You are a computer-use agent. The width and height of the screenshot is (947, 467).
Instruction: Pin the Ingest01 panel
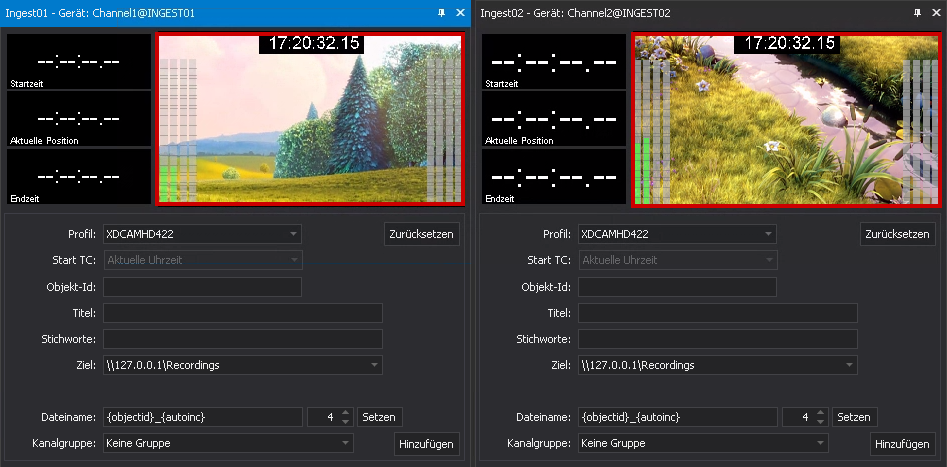point(441,13)
